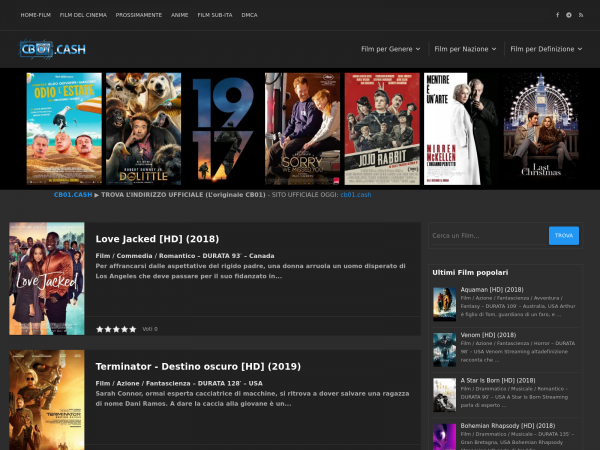The image size is (600, 450).
Task: Open the Aquaman thumbnail in popular films
Action: 444,304
